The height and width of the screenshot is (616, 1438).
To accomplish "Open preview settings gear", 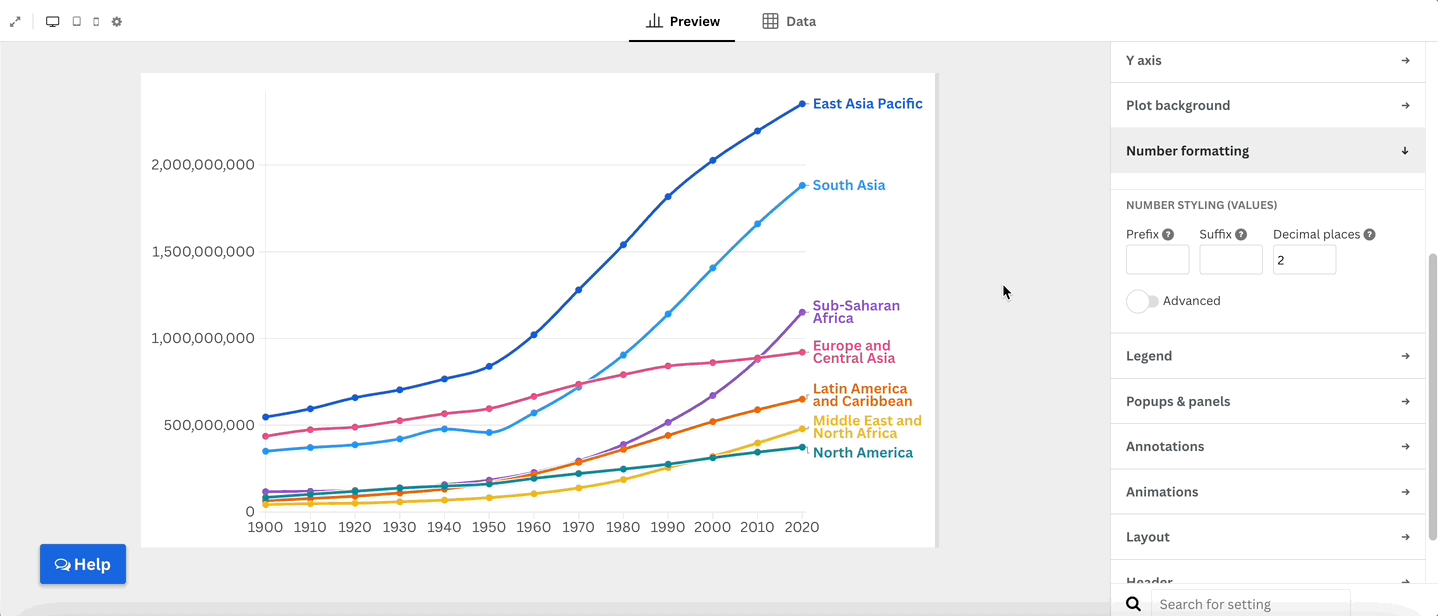I will [117, 21].
